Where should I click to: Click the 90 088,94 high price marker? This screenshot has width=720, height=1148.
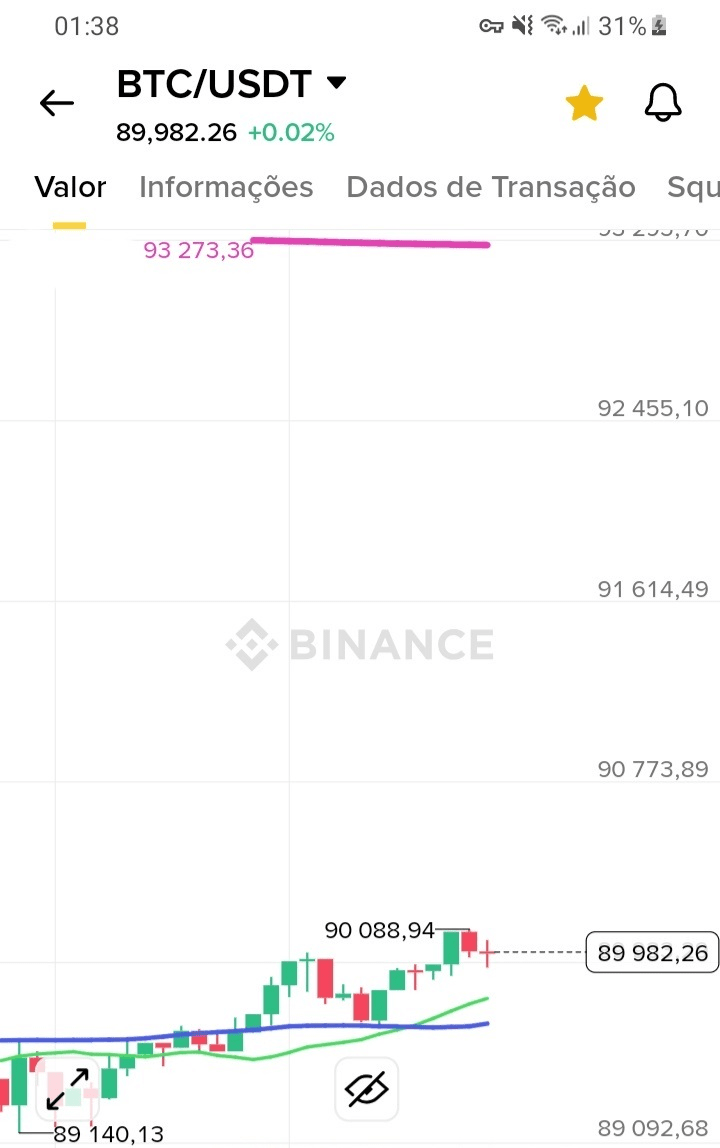(380, 930)
